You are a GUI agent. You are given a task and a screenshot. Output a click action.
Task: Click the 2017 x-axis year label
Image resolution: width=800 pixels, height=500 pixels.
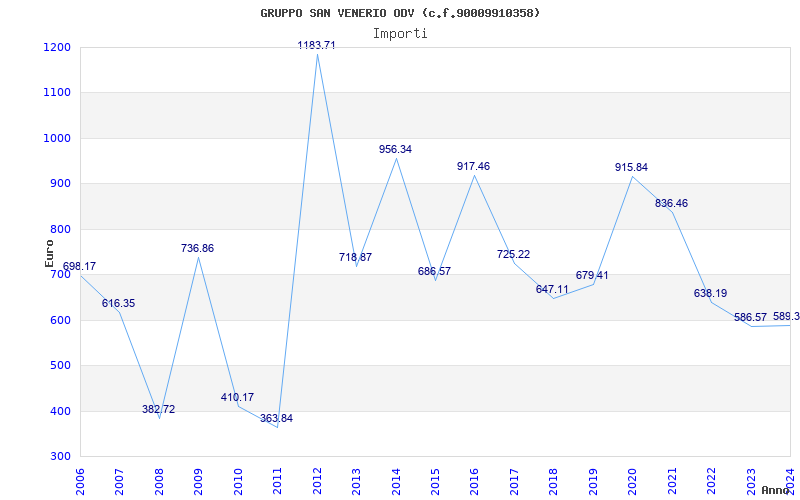pos(514,481)
